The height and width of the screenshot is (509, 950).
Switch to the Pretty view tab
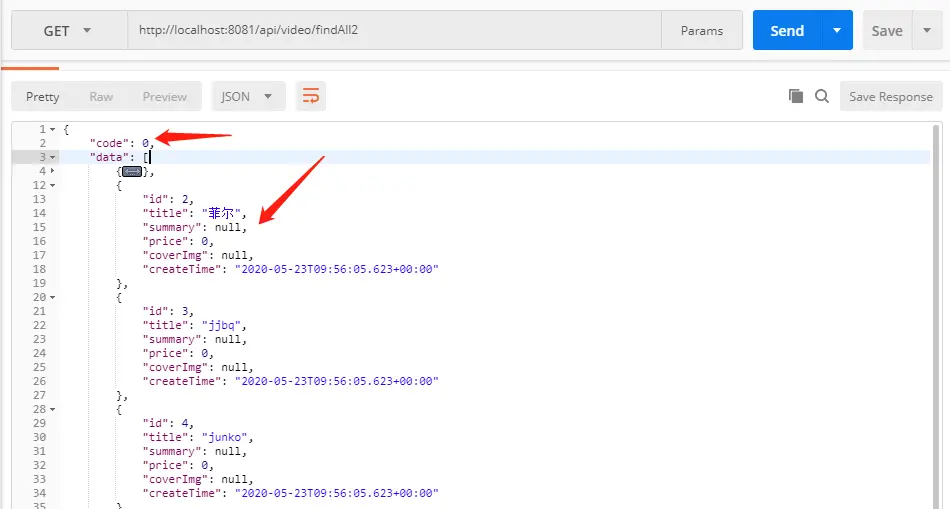42,96
